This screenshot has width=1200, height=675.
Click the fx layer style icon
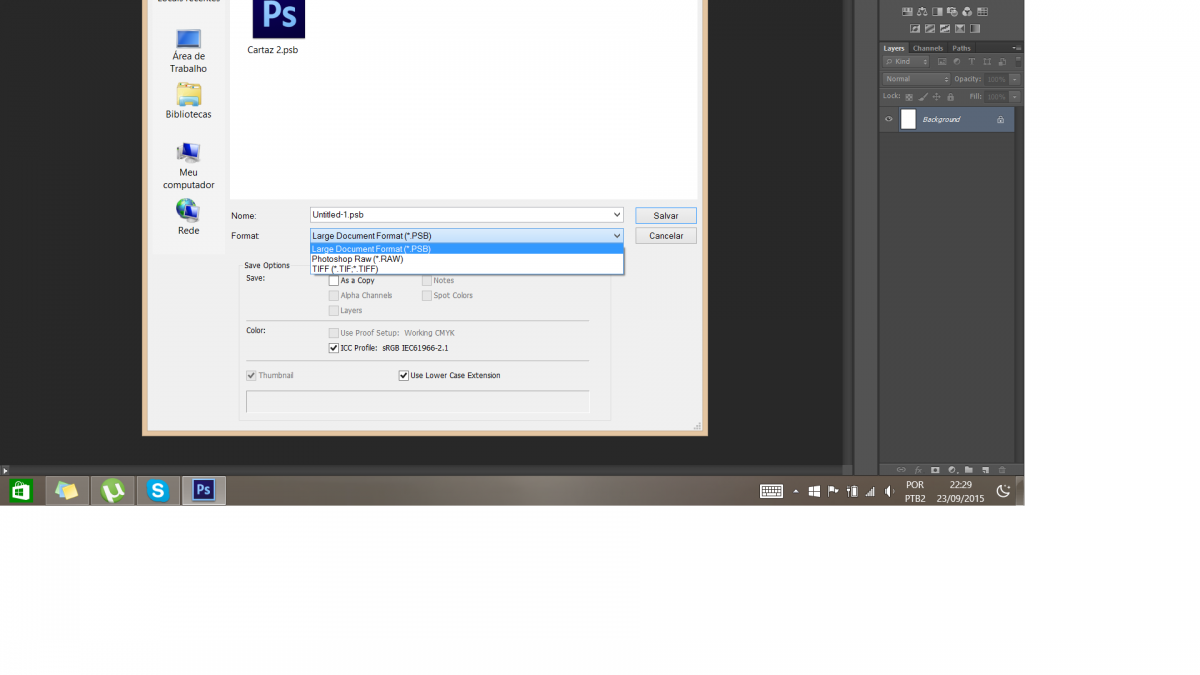tap(918, 470)
